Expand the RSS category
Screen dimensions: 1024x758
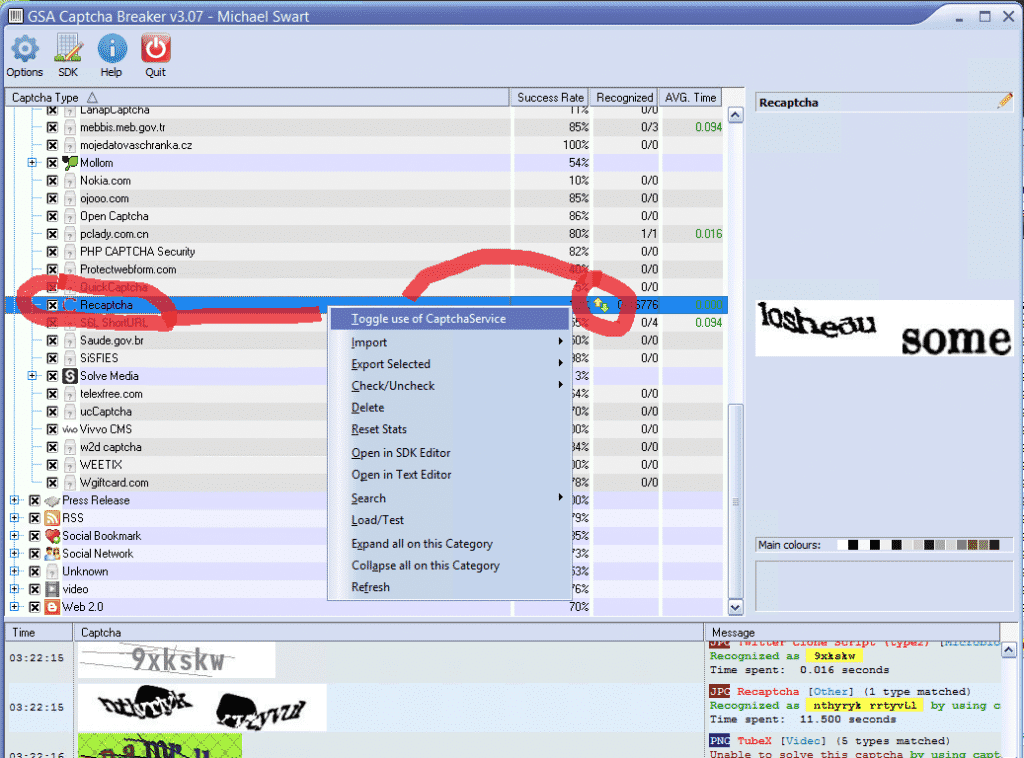point(14,518)
